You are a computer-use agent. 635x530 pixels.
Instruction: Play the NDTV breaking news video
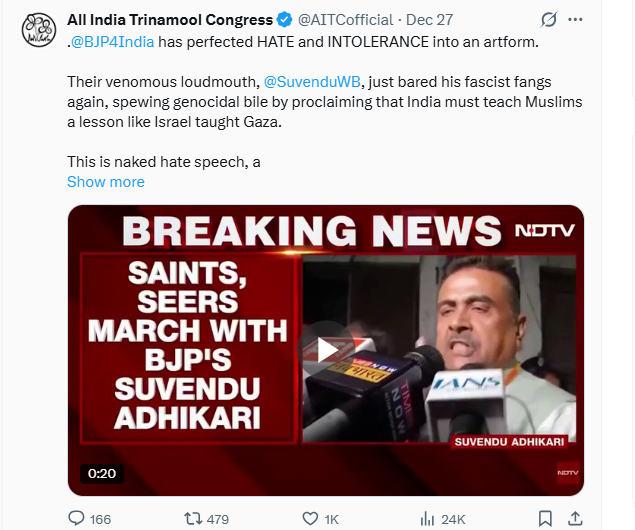327,349
